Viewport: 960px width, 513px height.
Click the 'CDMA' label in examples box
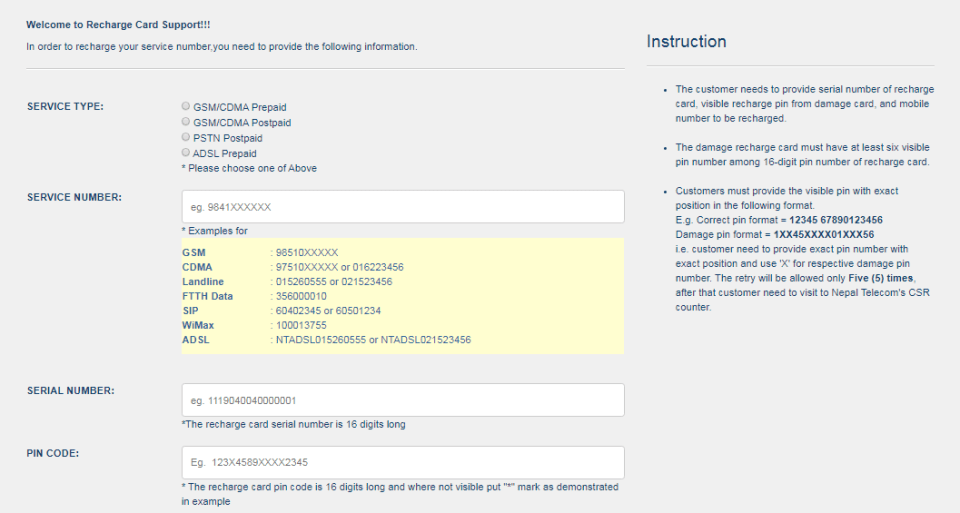coord(197,268)
